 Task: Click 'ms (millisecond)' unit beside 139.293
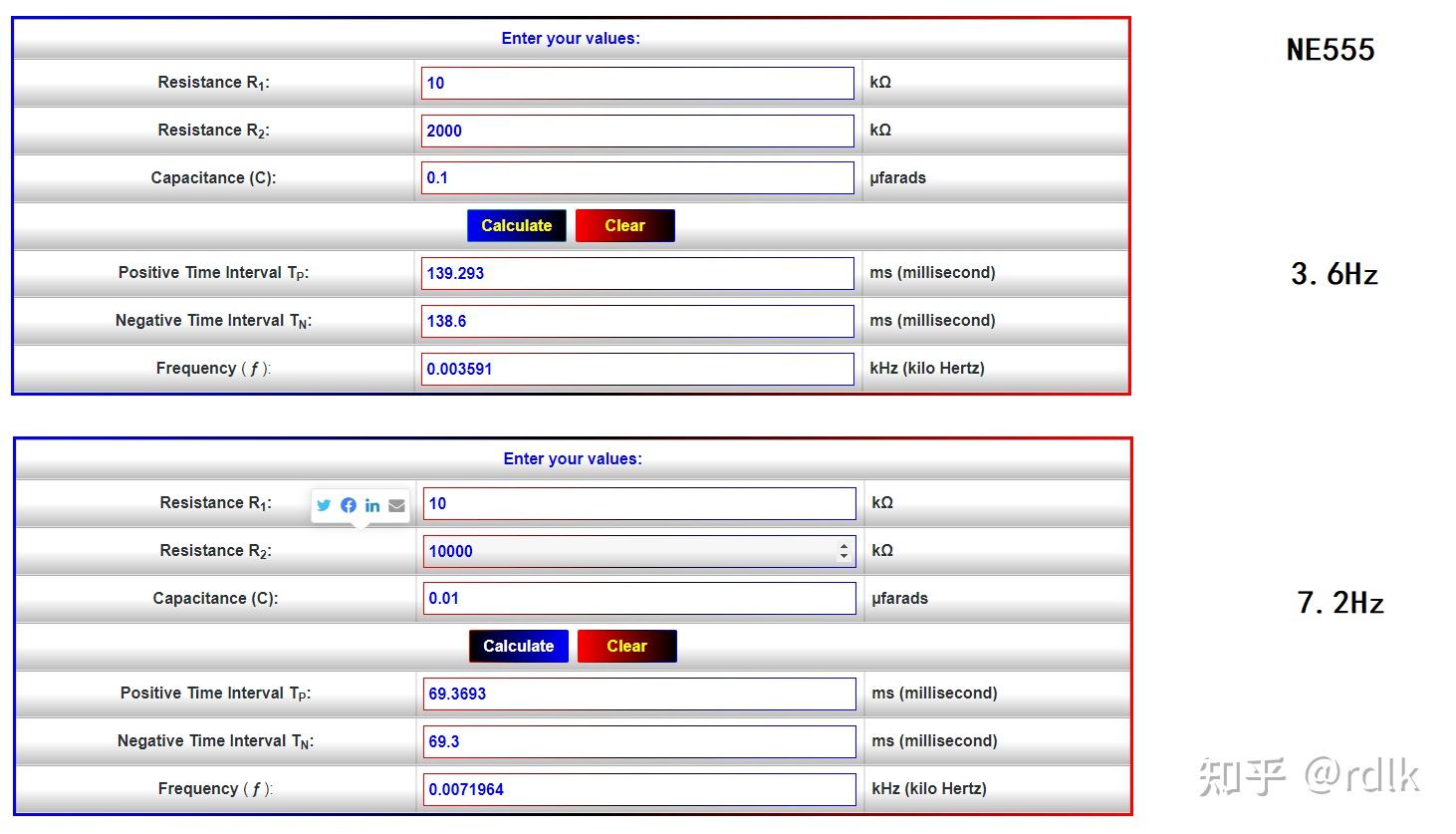click(933, 273)
